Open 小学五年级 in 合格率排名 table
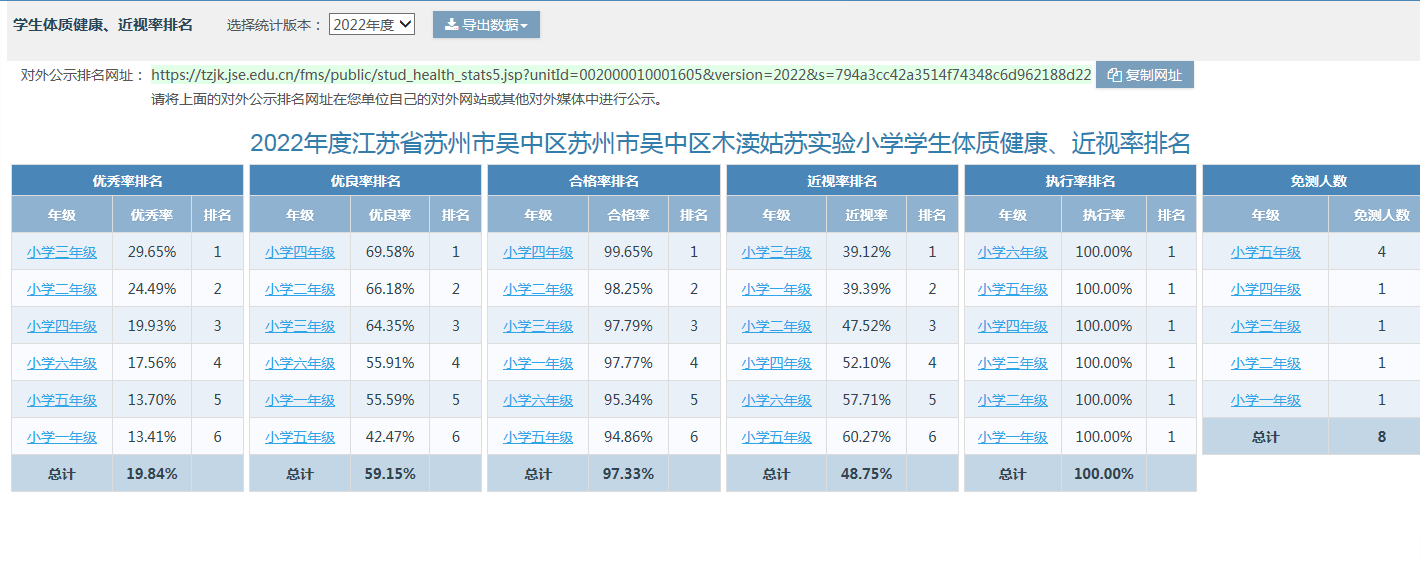The width and height of the screenshot is (1420, 565). (538, 437)
